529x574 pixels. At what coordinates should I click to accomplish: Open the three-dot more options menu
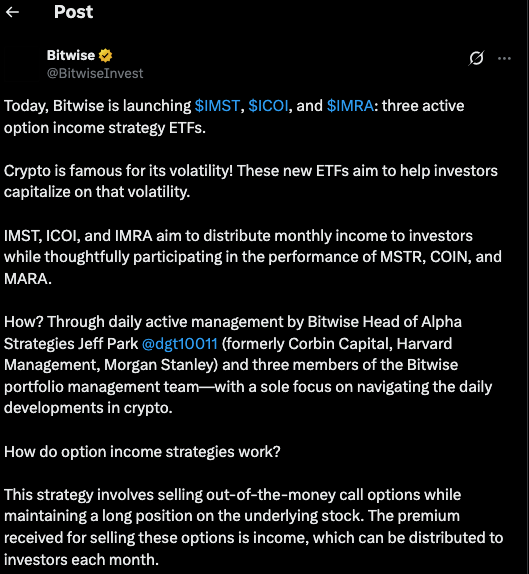pos(504,58)
